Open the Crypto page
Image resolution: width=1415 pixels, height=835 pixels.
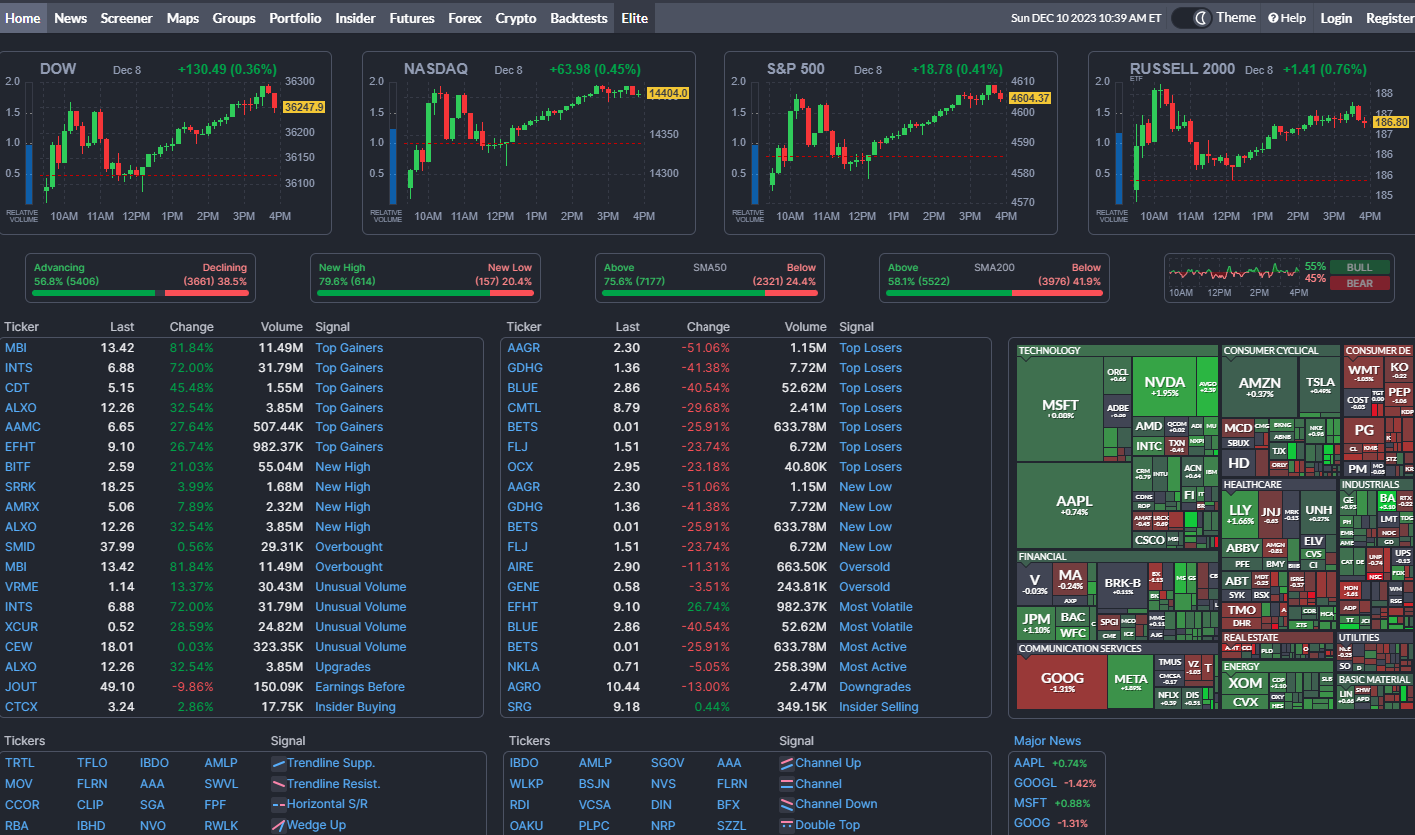point(516,18)
